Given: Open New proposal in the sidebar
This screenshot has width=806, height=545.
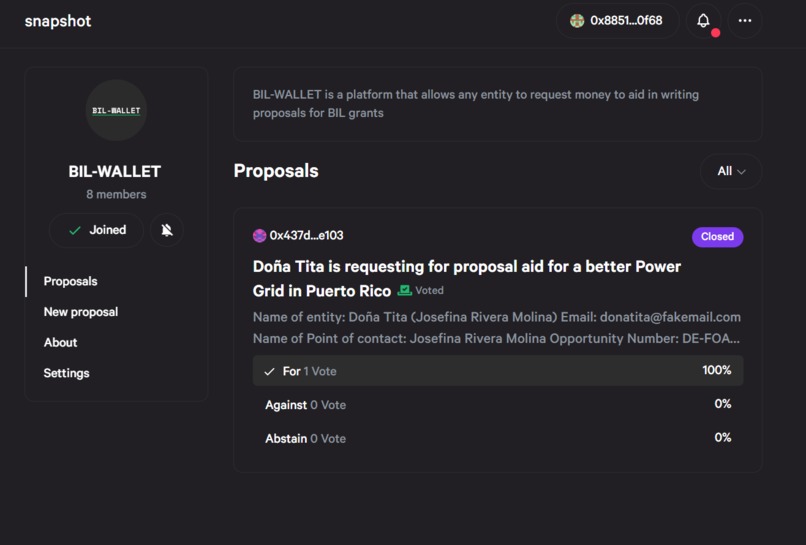Looking at the screenshot, I should click(80, 312).
